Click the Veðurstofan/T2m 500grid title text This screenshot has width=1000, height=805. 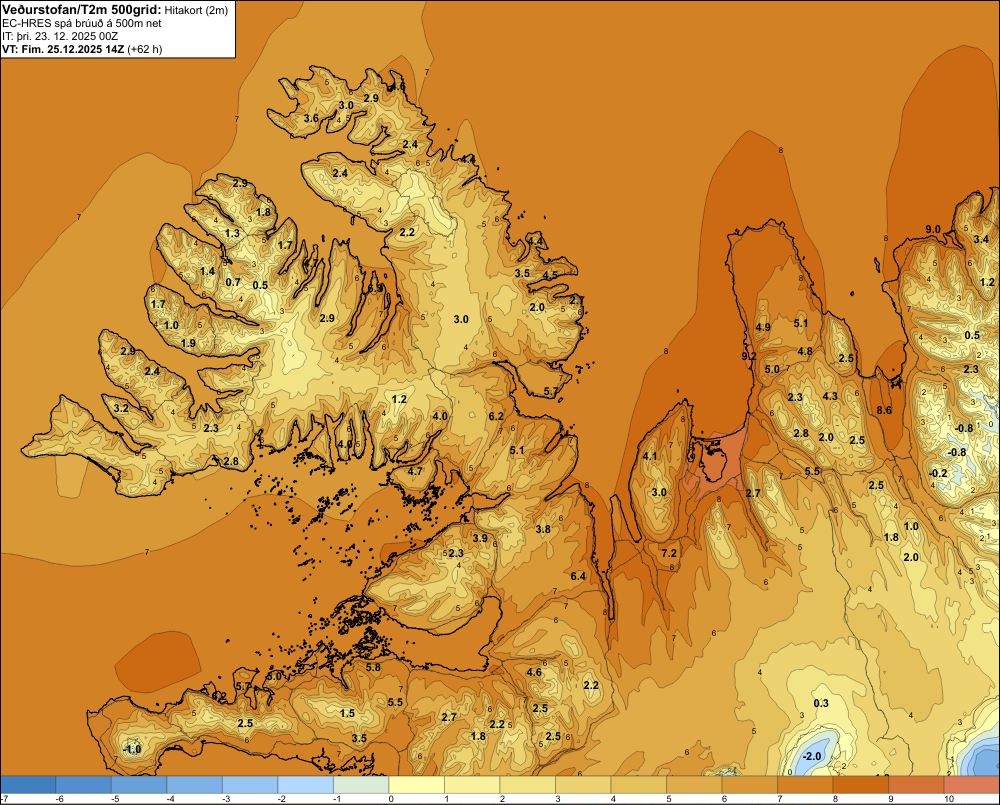pyautogui.click(x=80, y=9)
